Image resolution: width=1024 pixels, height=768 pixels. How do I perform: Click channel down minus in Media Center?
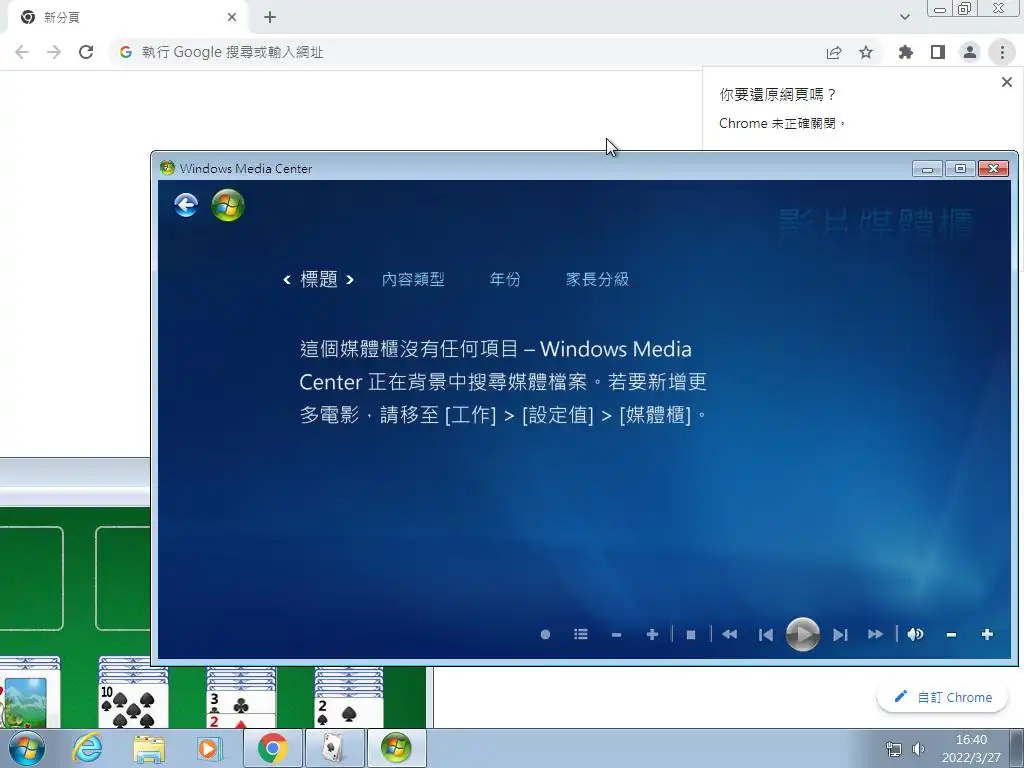coord(616,634)
